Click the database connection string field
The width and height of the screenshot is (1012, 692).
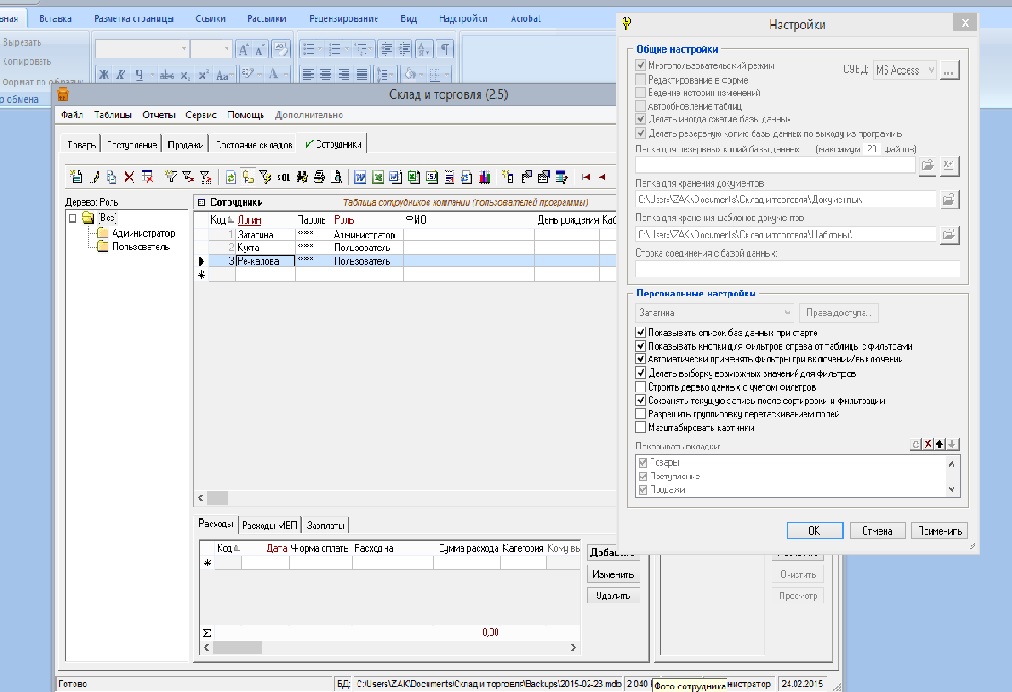click(x=797, y=269)
